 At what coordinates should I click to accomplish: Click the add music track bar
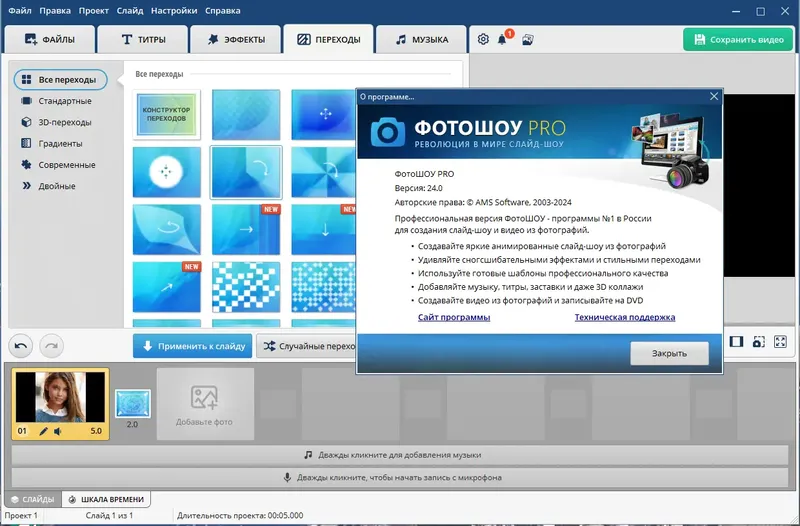[400, 455]
